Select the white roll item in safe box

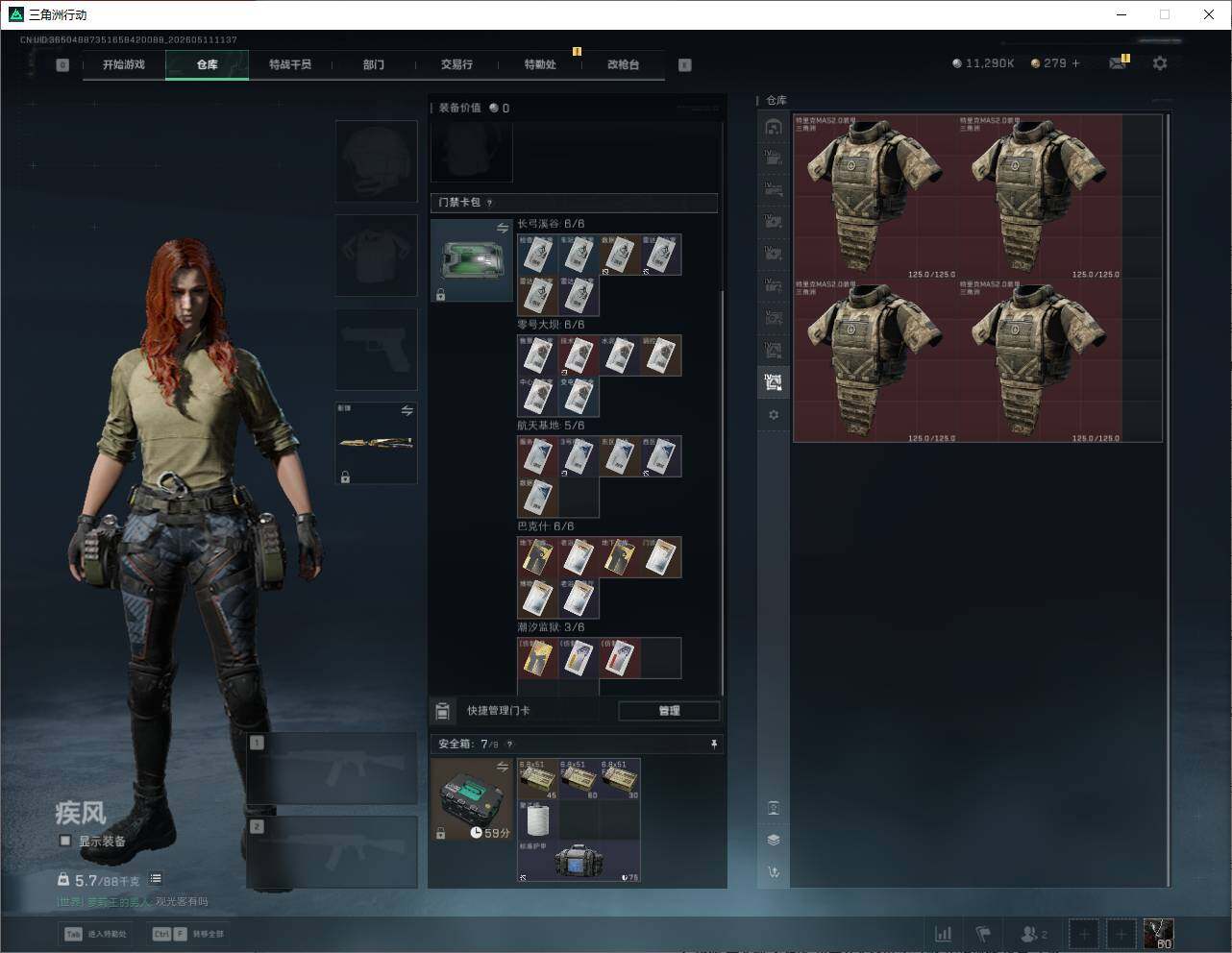tap(538, 820)
